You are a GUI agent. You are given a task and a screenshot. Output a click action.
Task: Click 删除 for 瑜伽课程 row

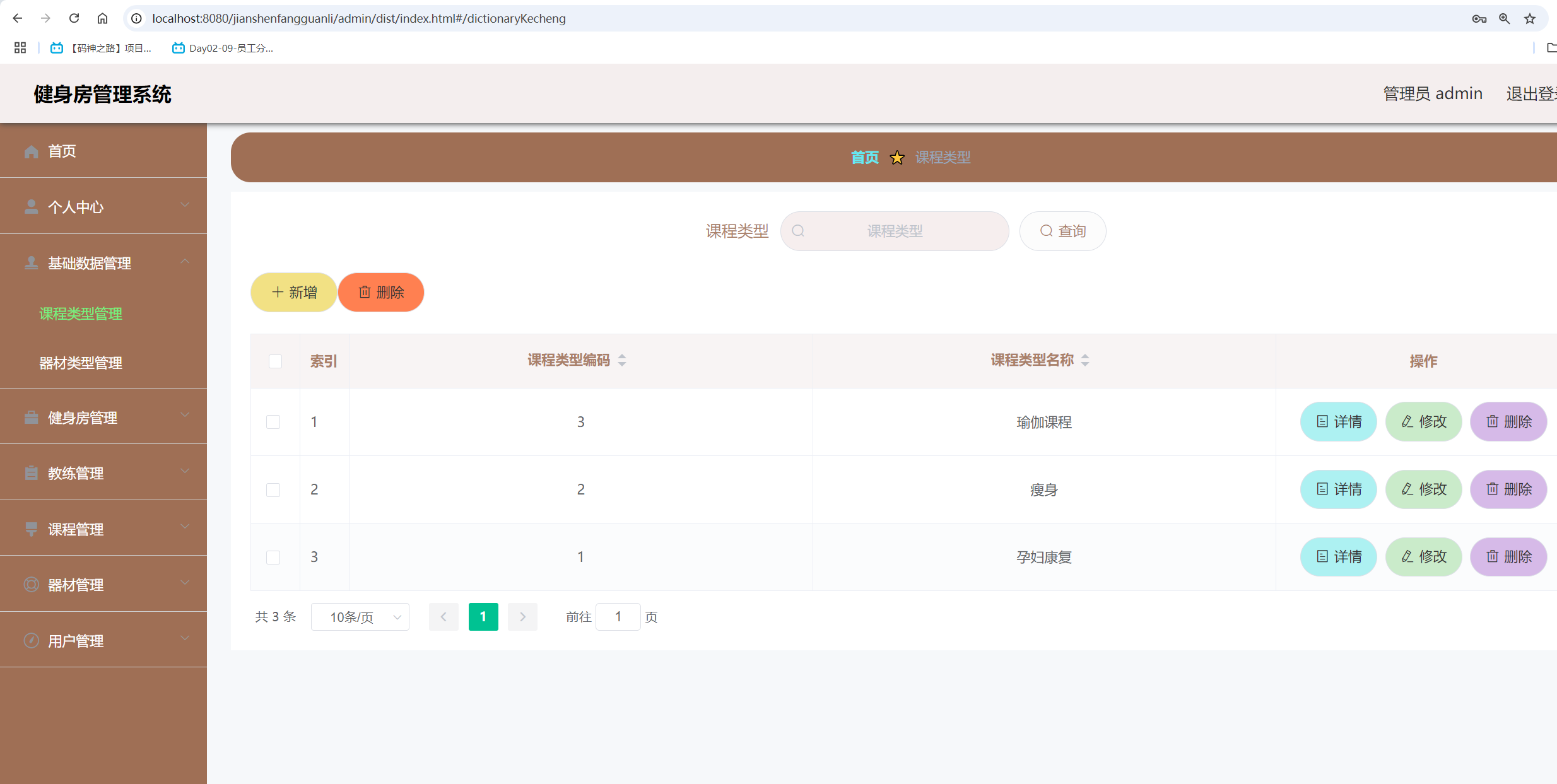click(x=1509, y=421)
